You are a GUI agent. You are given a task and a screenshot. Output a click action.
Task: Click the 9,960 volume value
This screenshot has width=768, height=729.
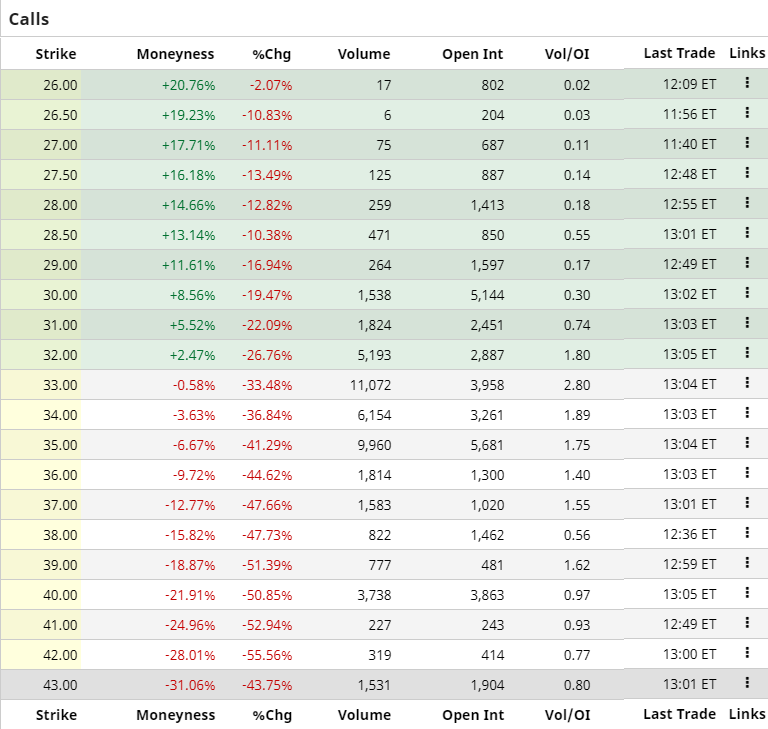(x=374, y=445)
